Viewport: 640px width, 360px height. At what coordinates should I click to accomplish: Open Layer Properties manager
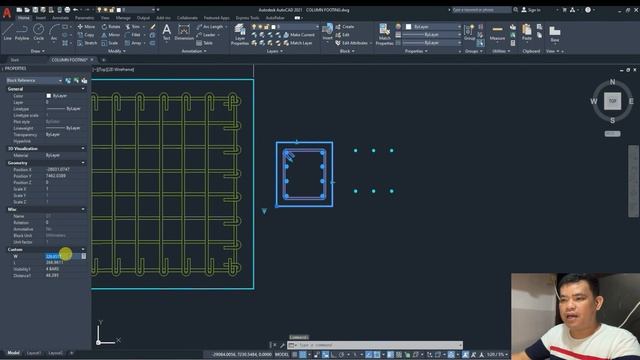click(x=240, y=34)
